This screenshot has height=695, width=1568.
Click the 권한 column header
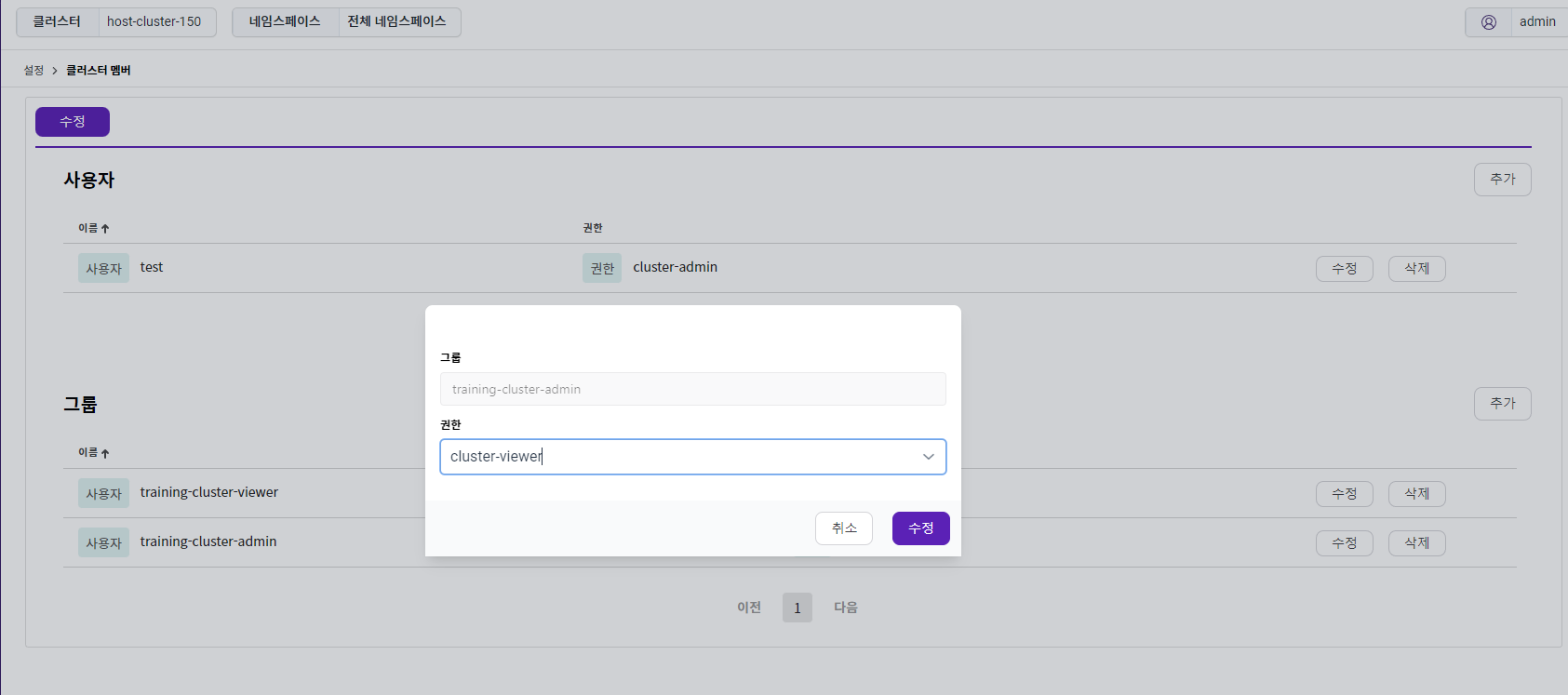593,228
